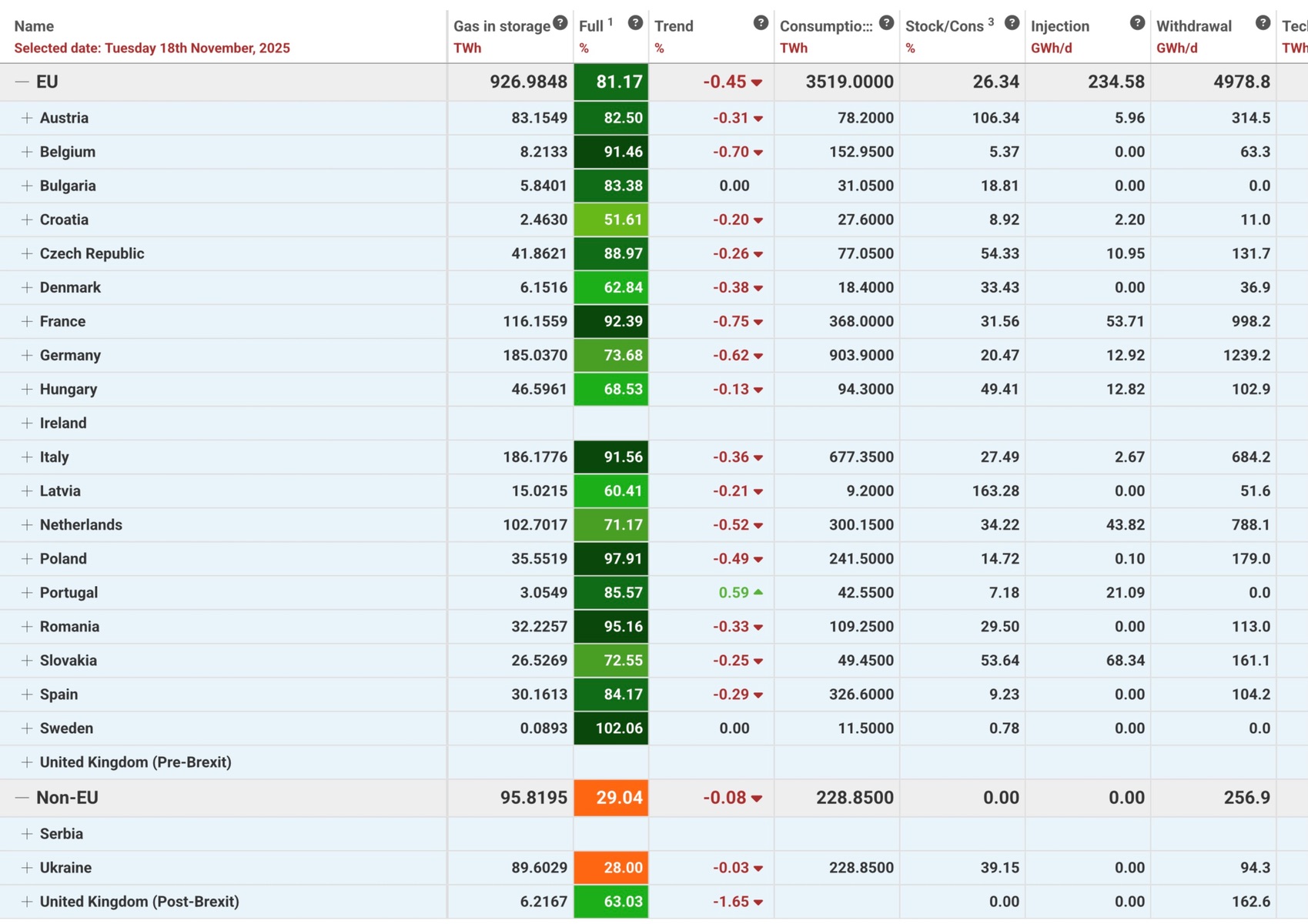Click red down trend arrow in Germany row
Viewport: 1308px width, 924px height.
coord(758,357)
